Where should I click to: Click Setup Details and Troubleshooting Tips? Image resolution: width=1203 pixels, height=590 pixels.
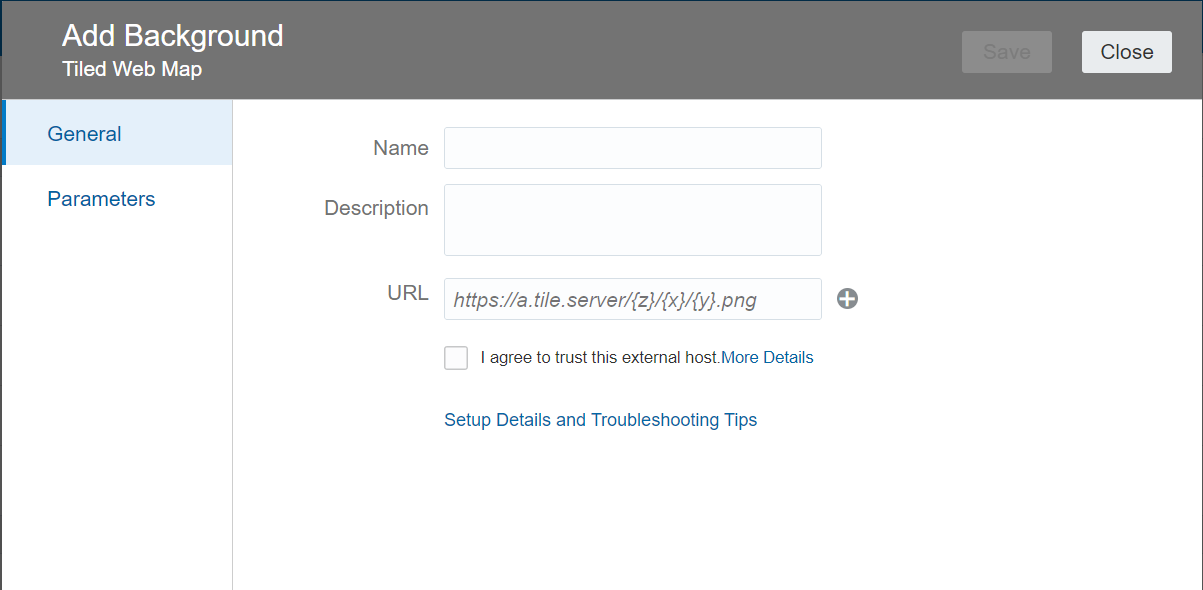point(600,419)
